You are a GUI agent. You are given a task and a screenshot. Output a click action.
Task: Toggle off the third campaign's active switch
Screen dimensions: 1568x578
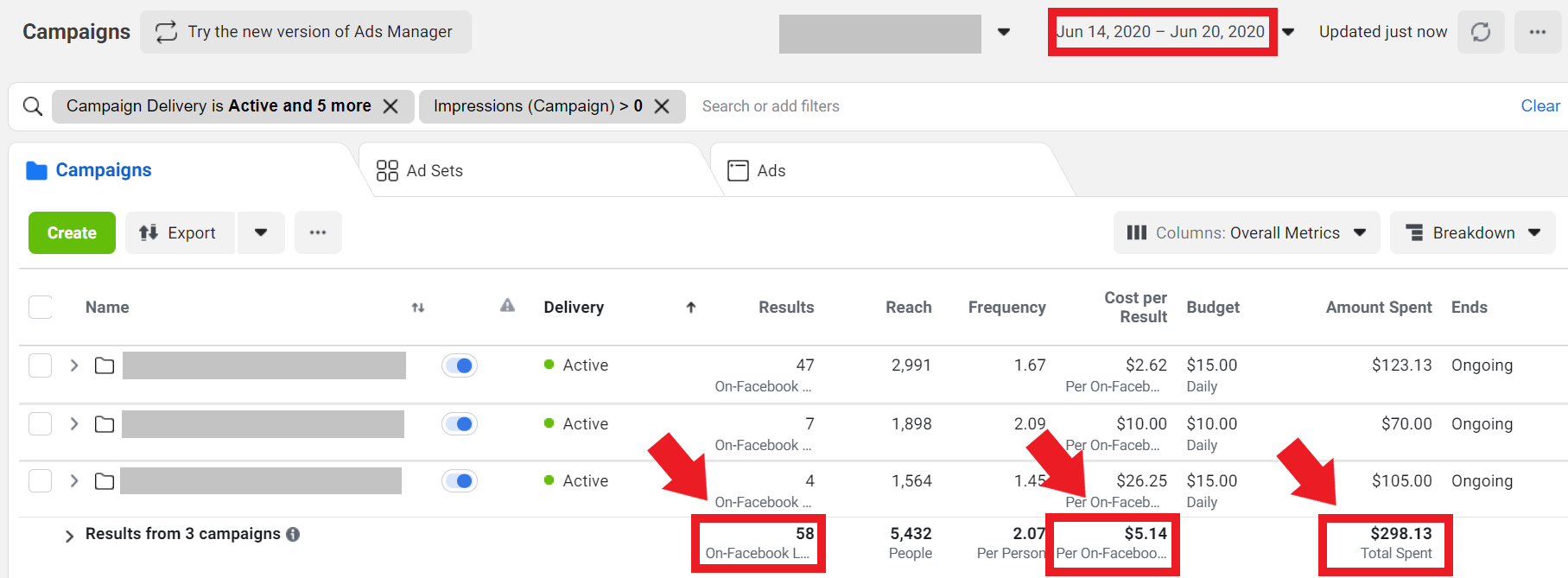click(x=460, y=481)
